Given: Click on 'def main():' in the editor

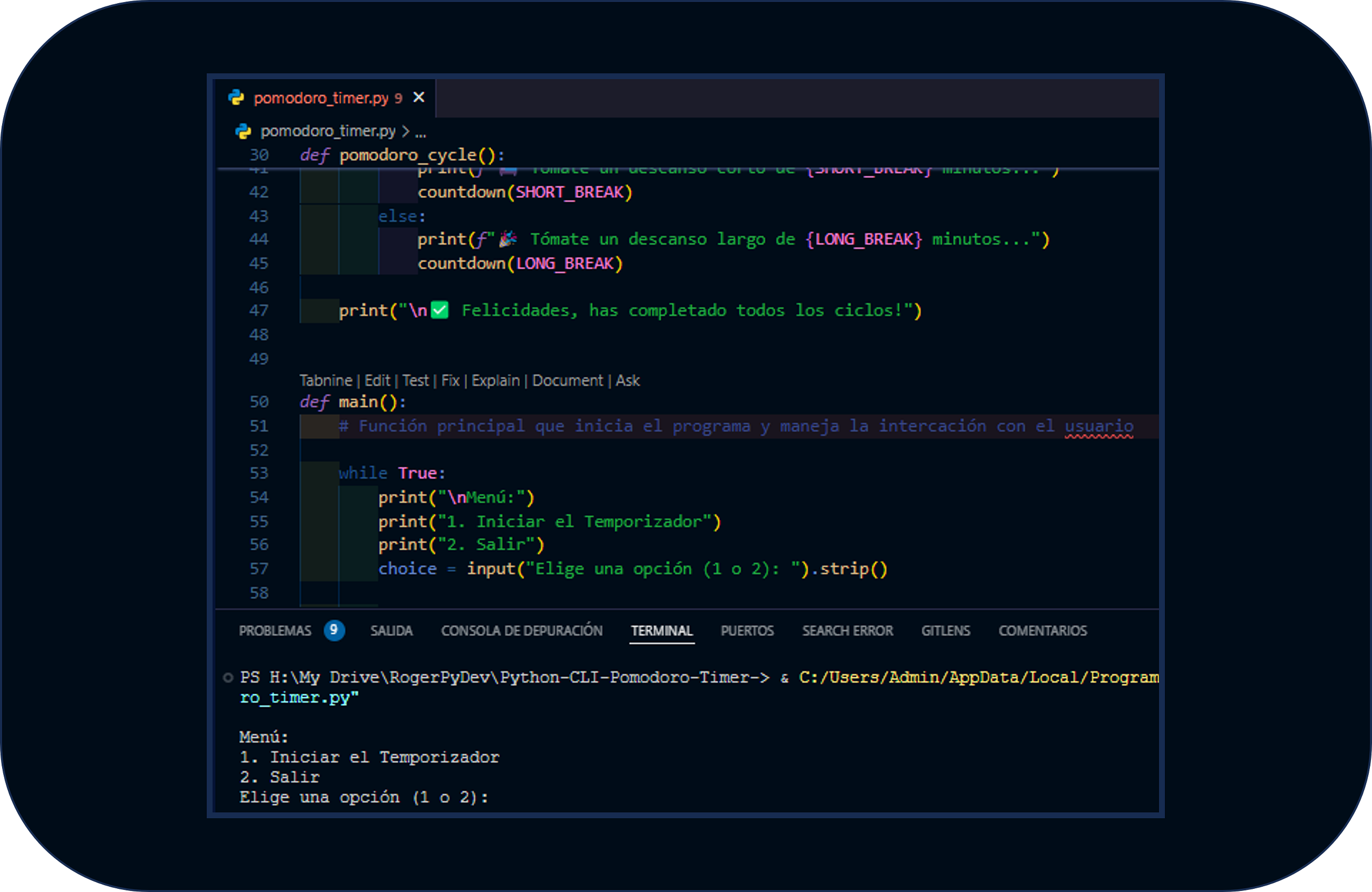Looking at the screenshot, I should tap(353, 401).
